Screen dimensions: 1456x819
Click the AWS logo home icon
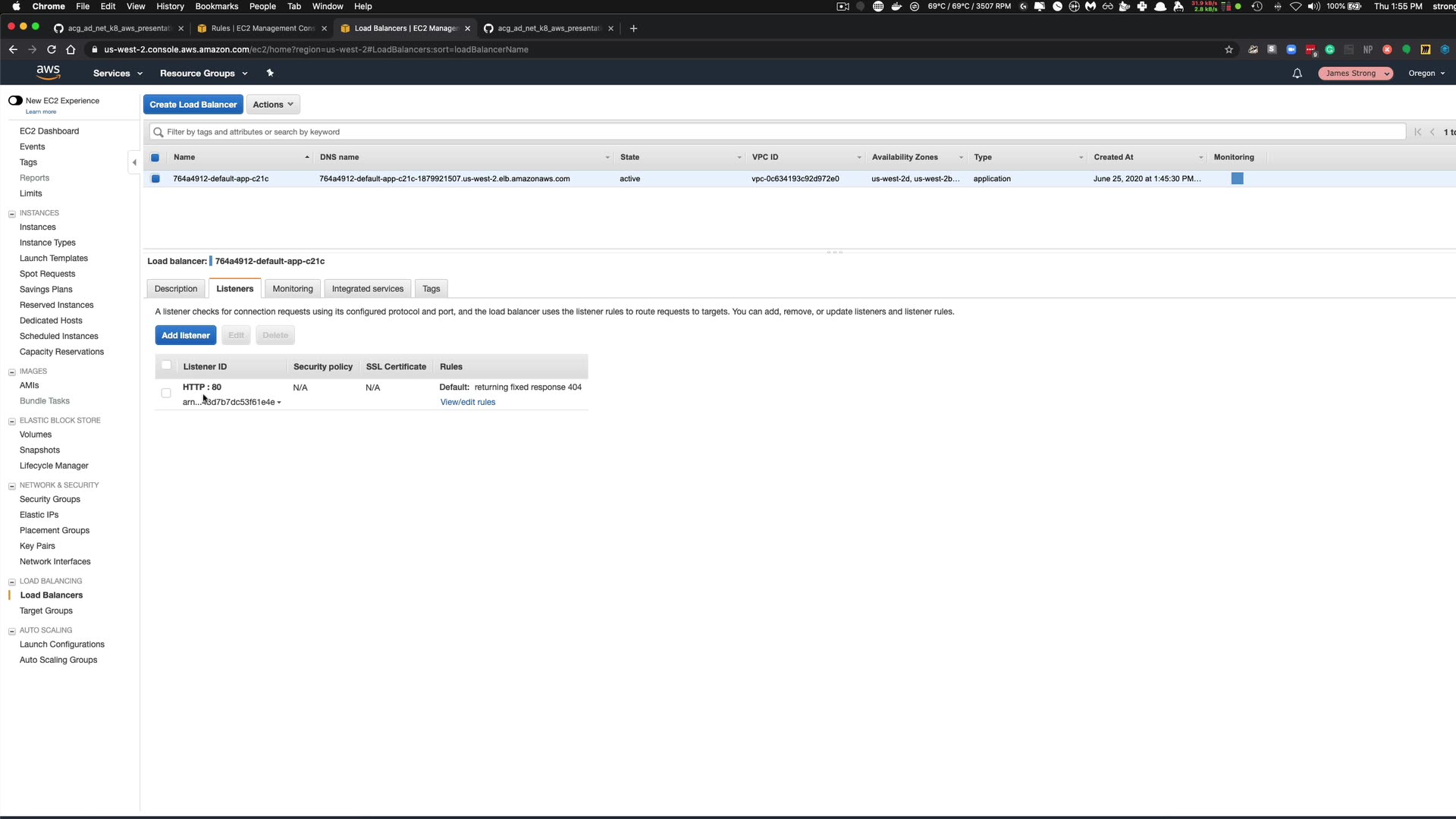(x=48, y=72)
